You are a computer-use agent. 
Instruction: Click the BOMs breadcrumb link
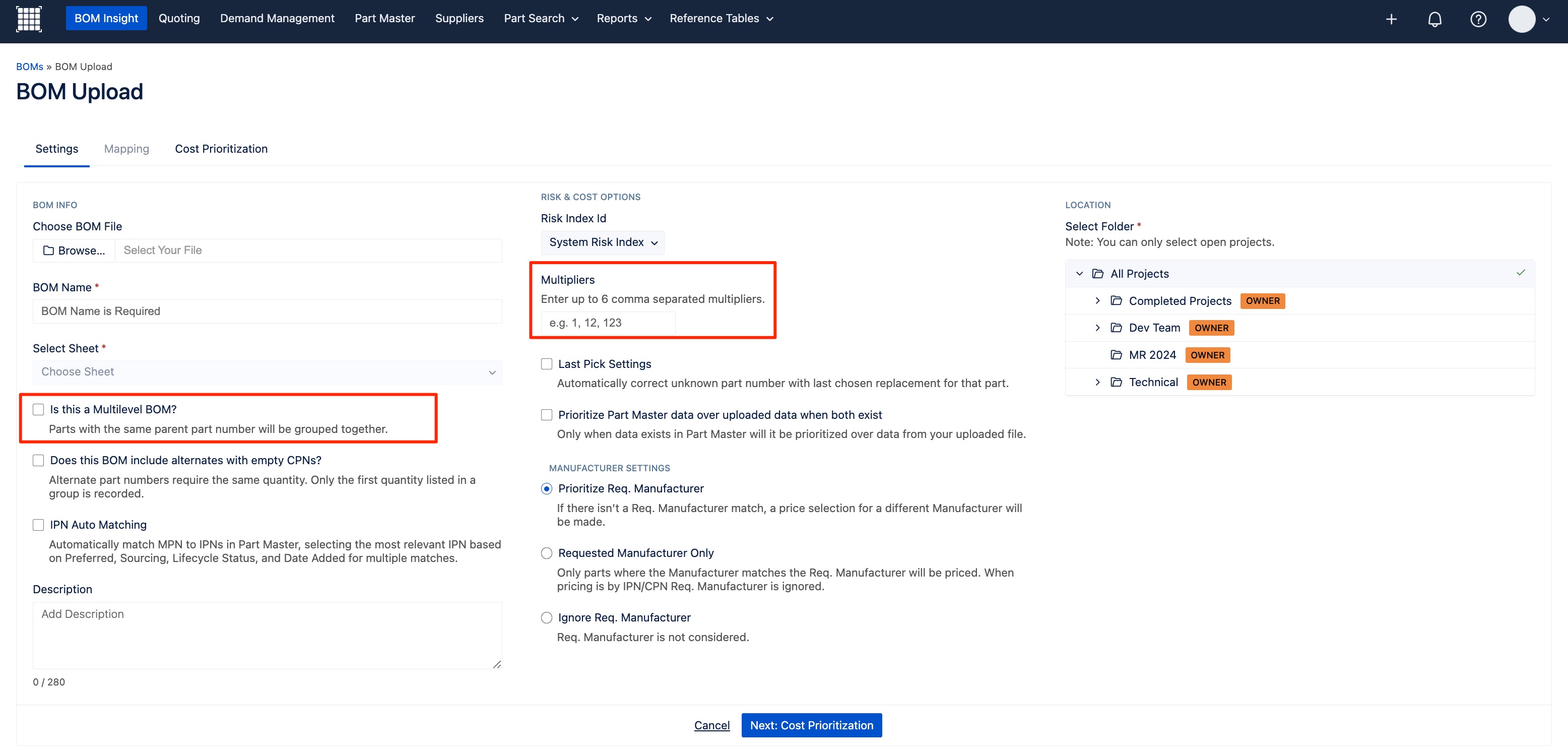(29, 67)
